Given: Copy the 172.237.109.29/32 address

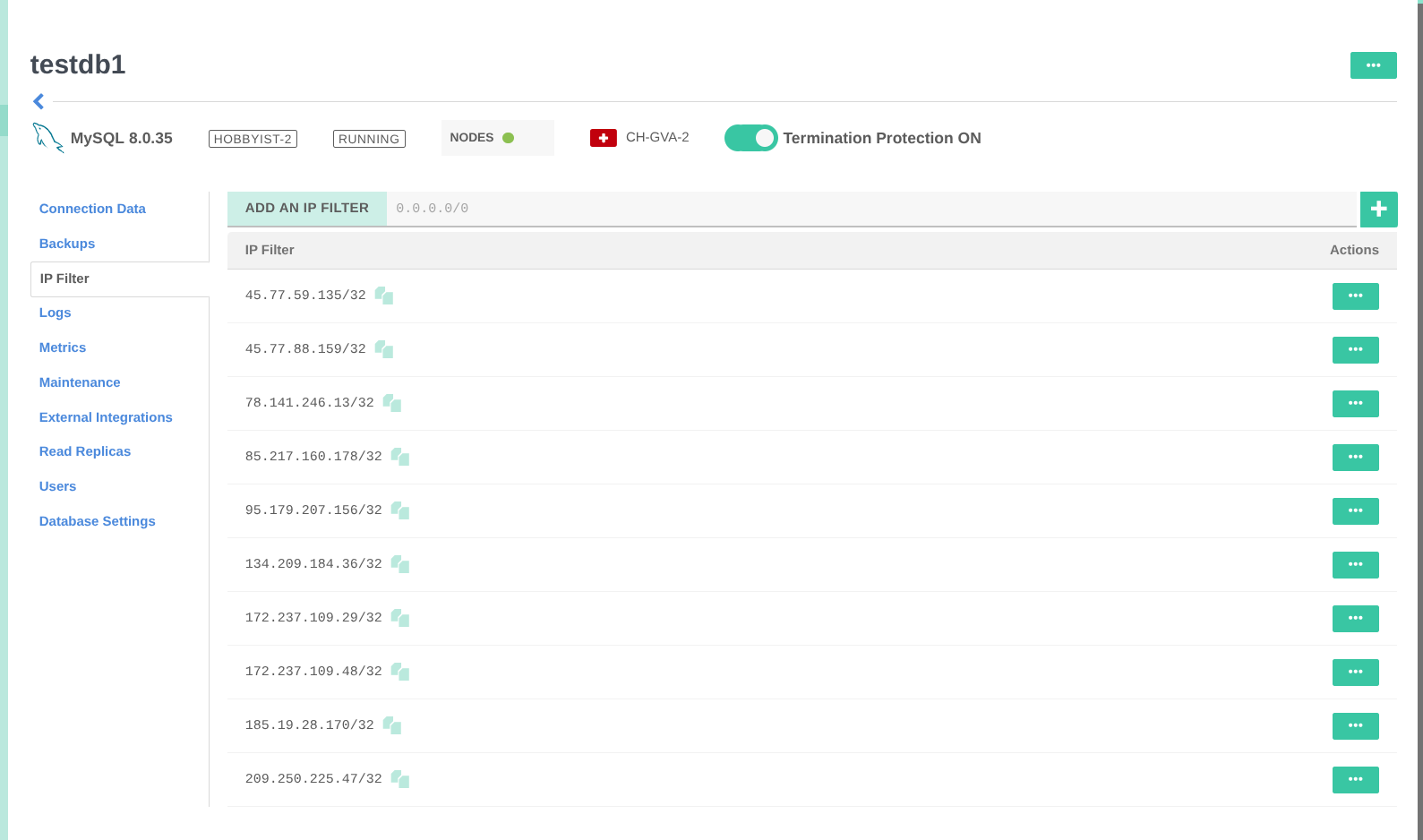Looking at the screenshot, I should (400, 618).
